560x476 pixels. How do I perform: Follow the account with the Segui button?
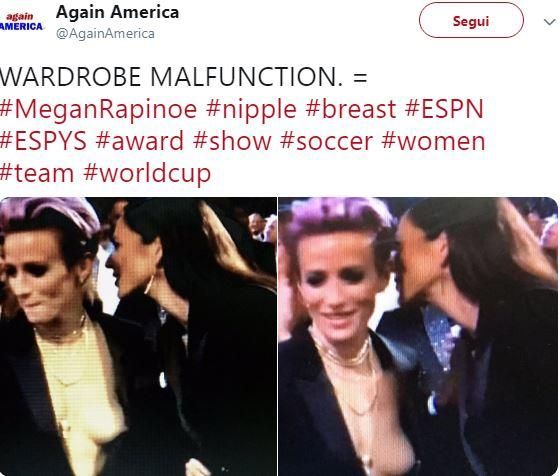471,20
